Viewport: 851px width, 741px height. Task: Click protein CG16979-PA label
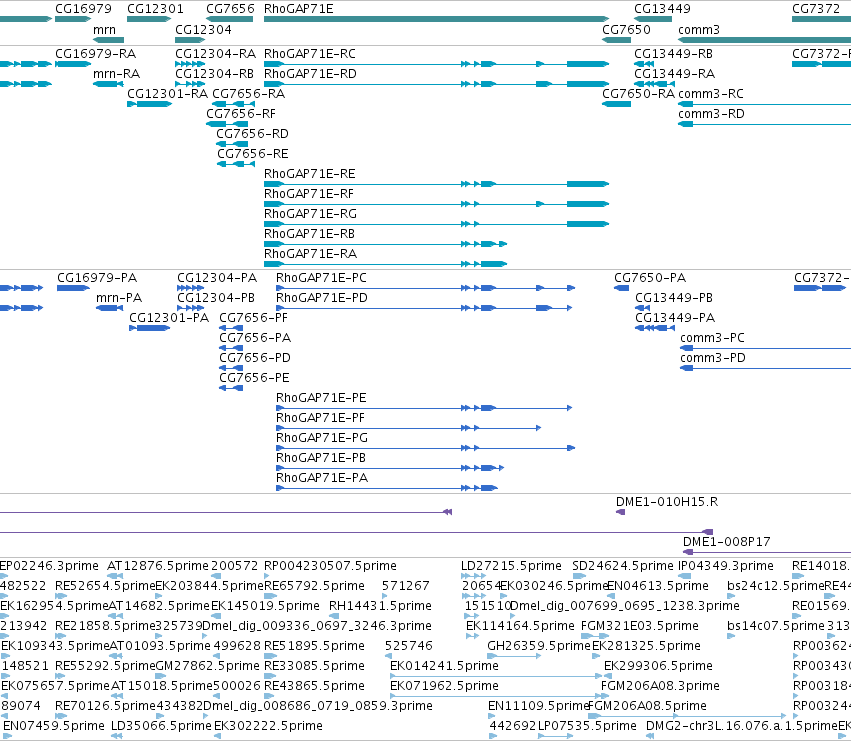[x=97, y=278]
